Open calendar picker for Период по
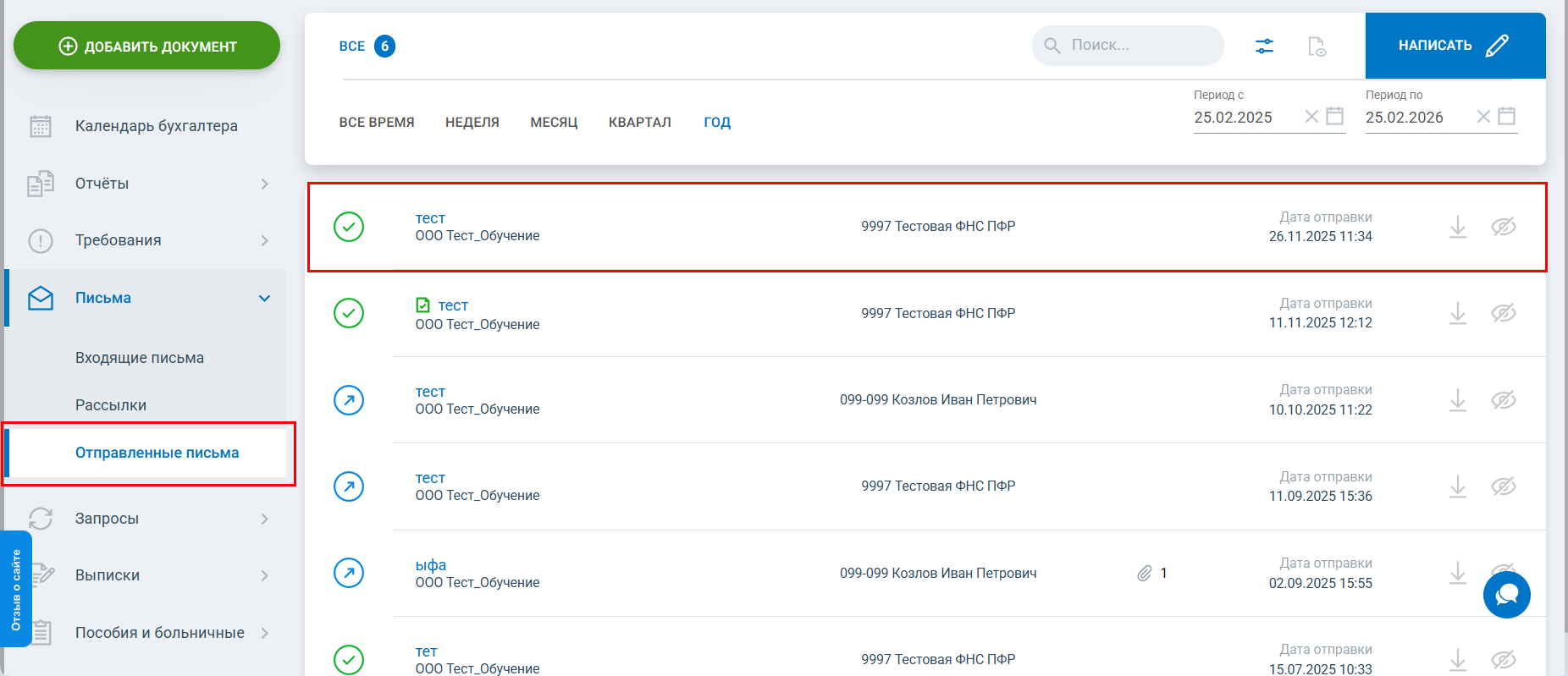The image size is (1568, 676). click(1506, 116)
